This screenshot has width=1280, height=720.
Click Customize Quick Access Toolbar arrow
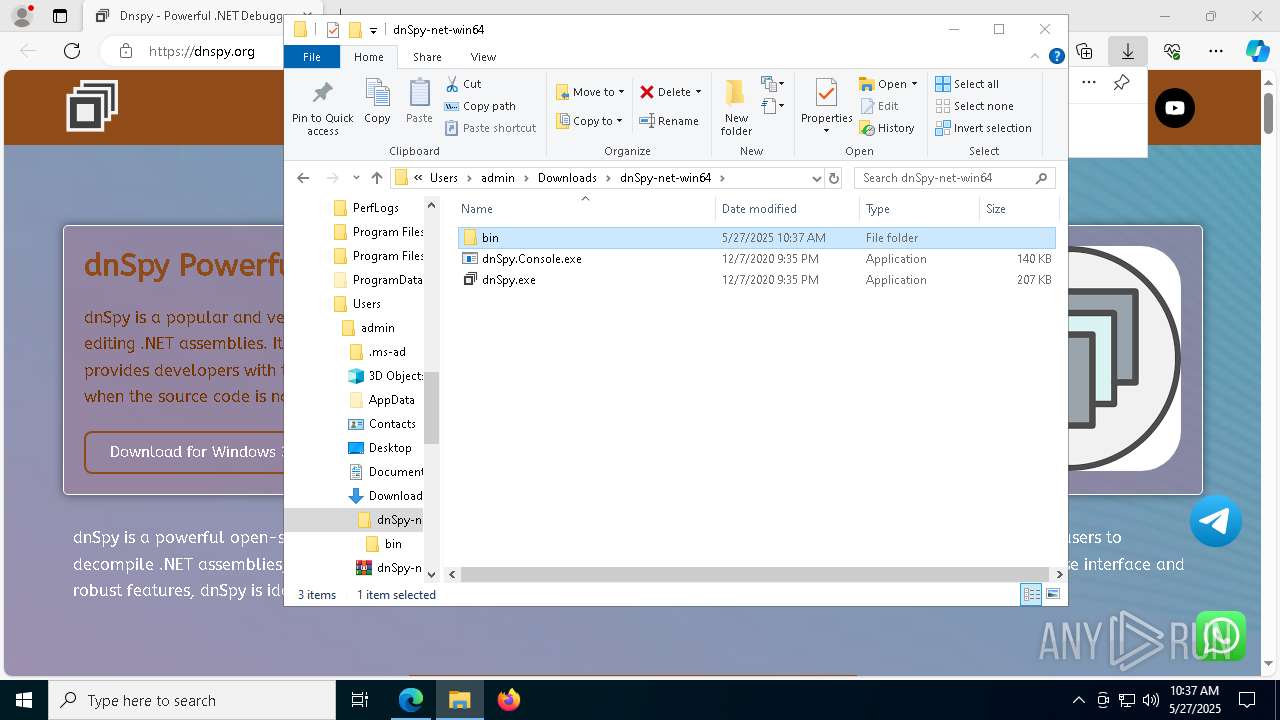373,31
